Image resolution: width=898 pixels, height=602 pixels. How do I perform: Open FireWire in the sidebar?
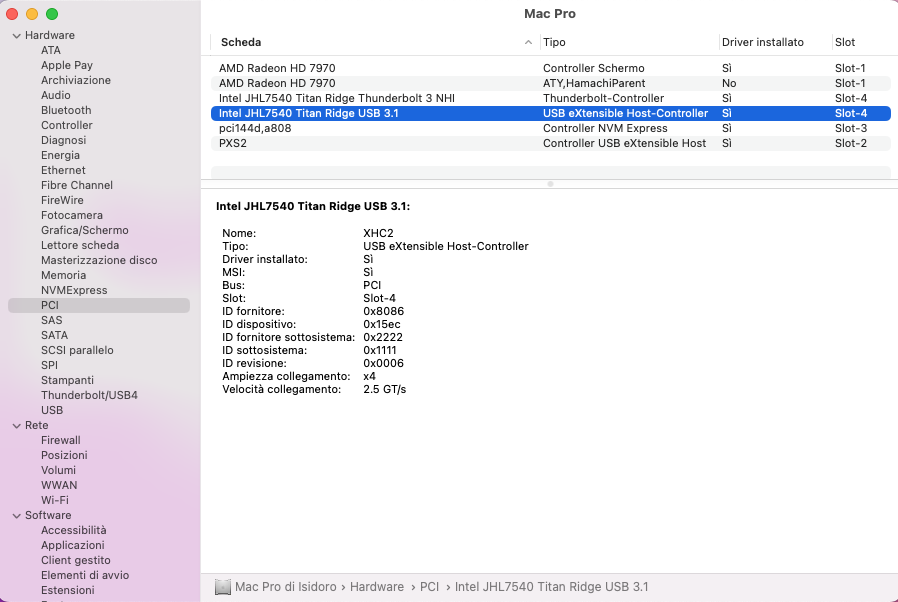pyautogui.click(x=62, y=200)
